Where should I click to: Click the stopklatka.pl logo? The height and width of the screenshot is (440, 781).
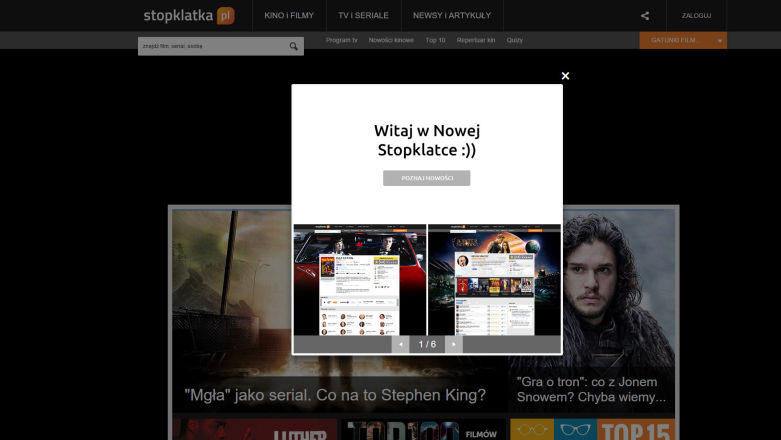[x=189, y=15]
